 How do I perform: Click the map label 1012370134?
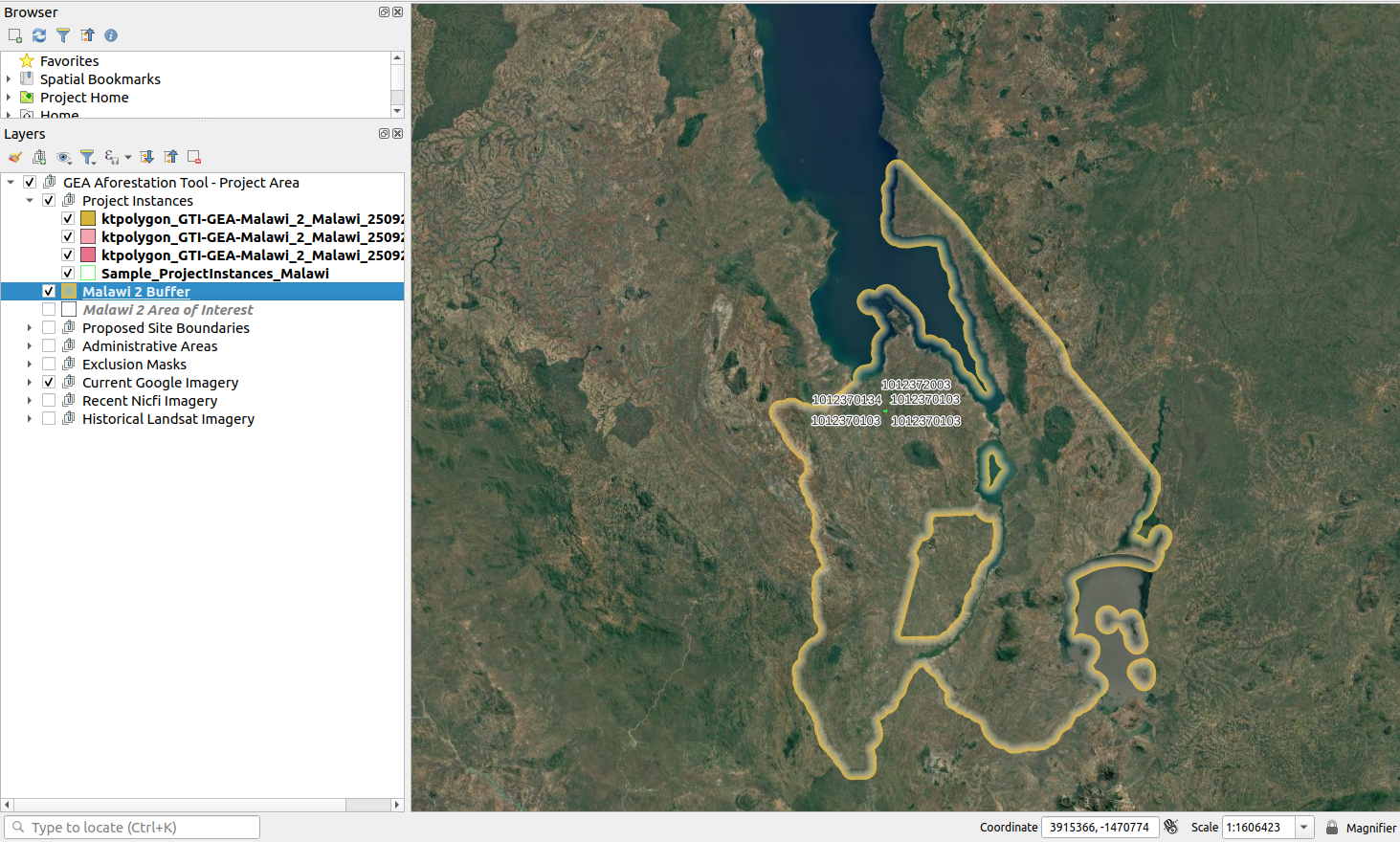[847, 400]
